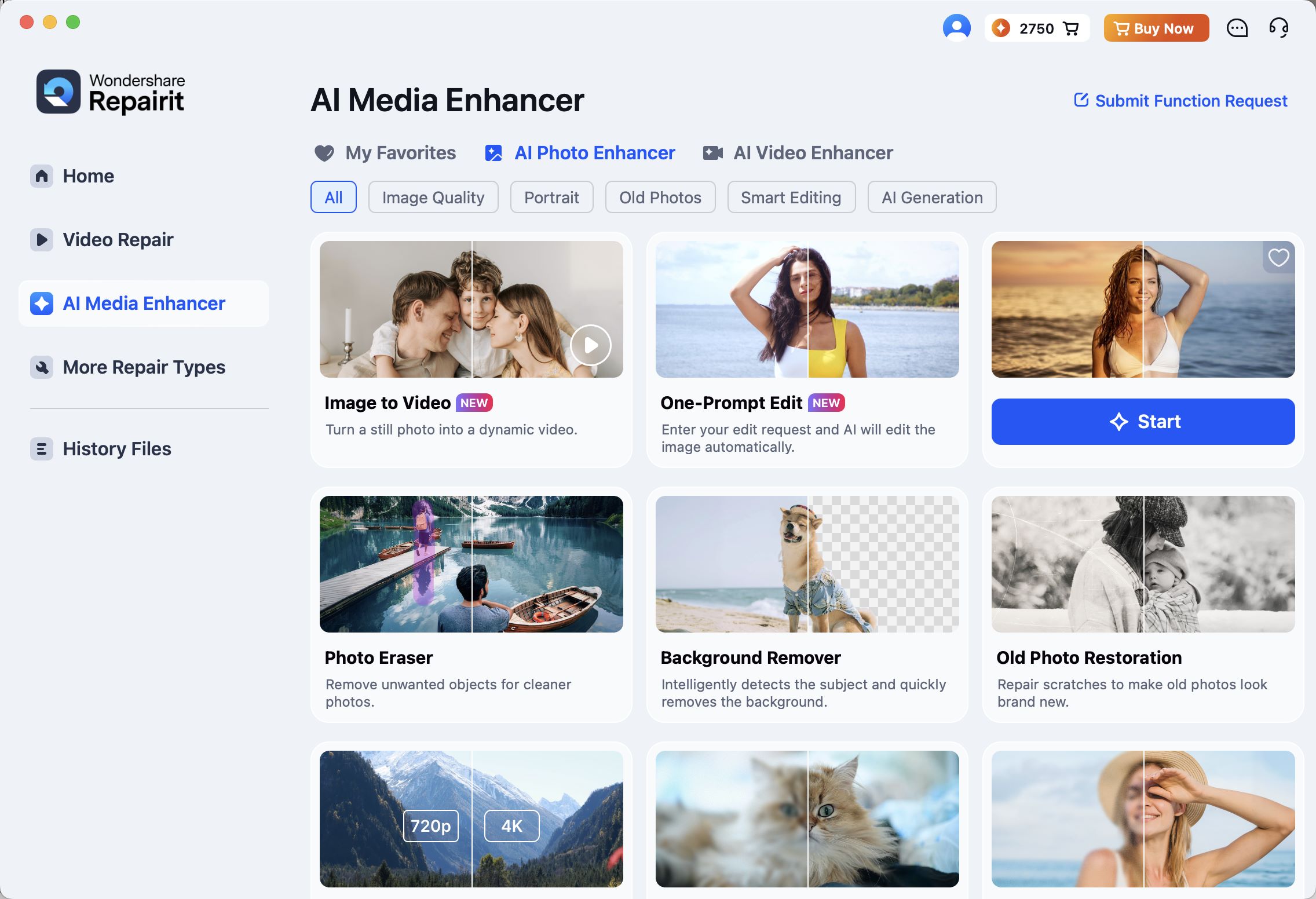The height and width of the screenshot is (899, 1316).
Task: Favorite the card using the heart icon
Action: pyautogui.click(x=1278, y=257)
